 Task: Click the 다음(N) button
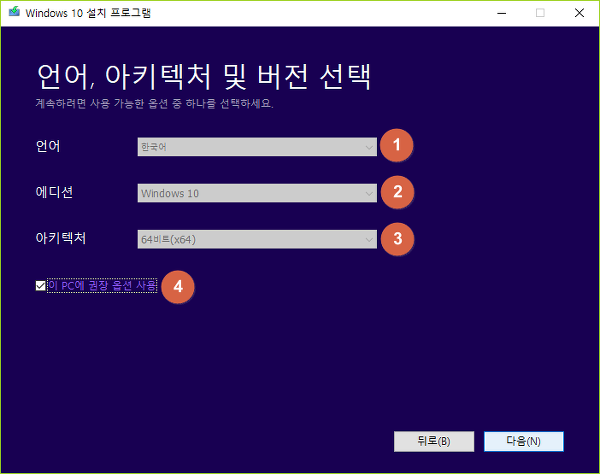click(x=523, y=441)
